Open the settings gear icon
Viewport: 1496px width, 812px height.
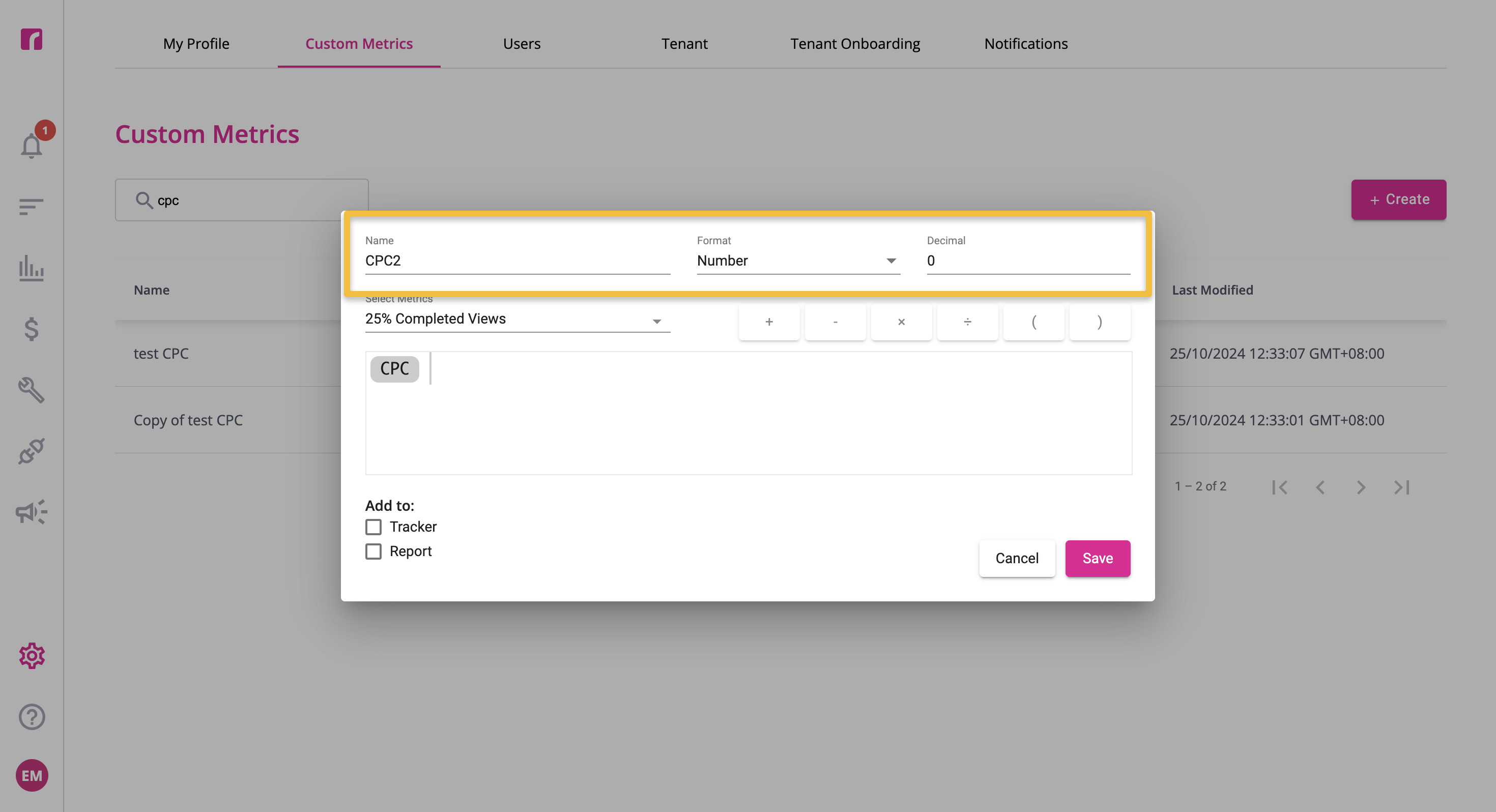tap(32, 656)
